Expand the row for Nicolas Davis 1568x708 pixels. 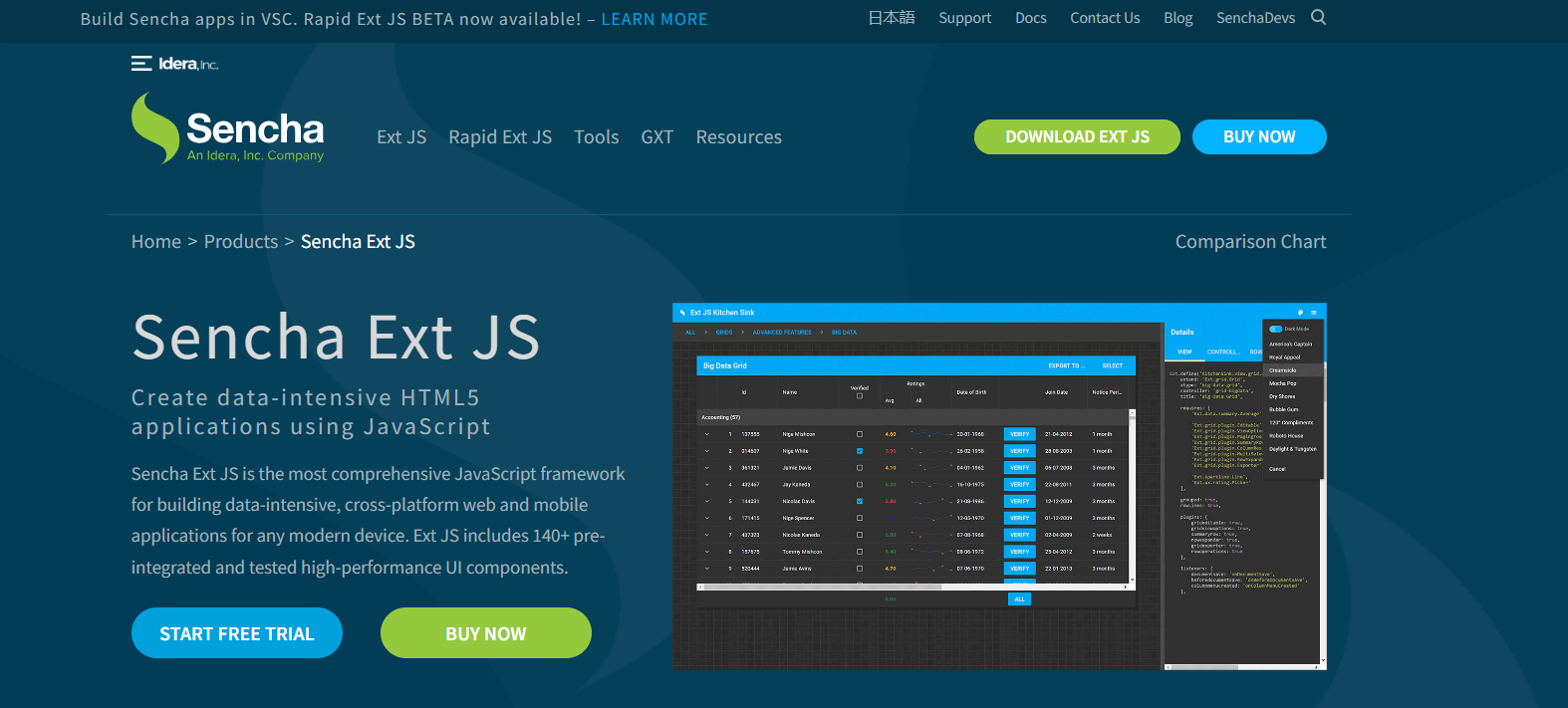coord(707,501)
